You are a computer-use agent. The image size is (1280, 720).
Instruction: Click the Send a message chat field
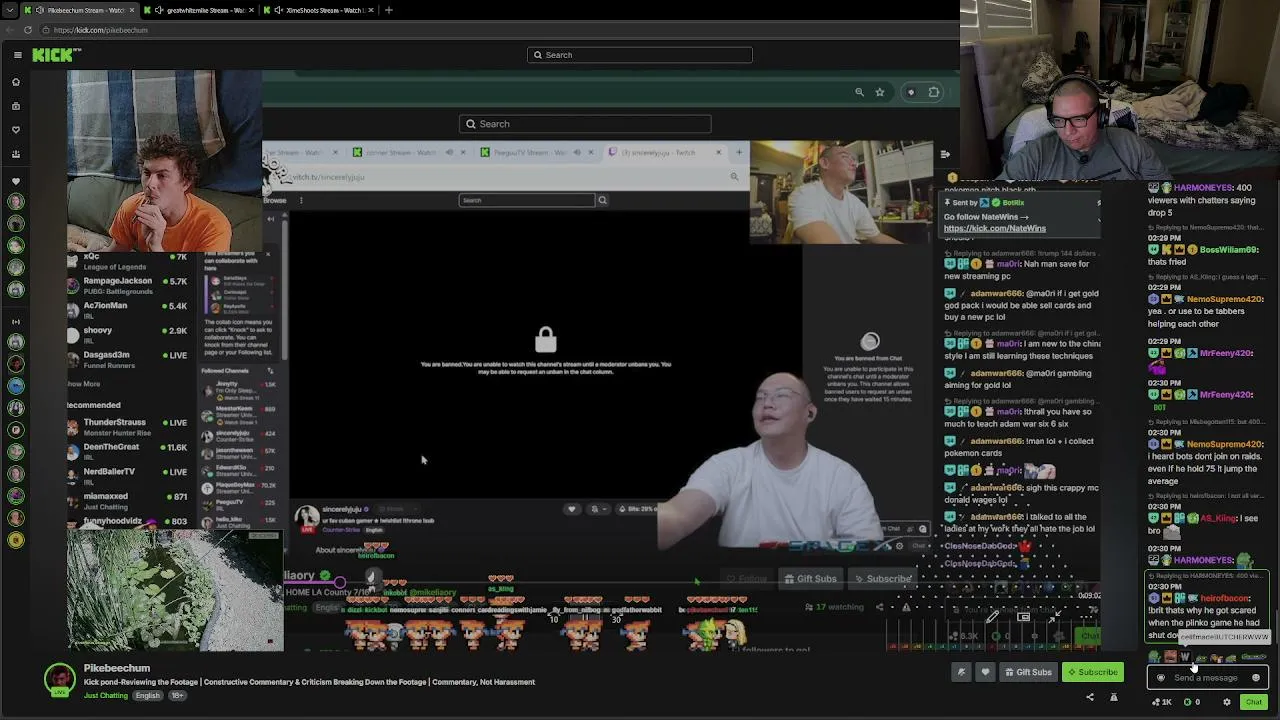click(1208, 678)
